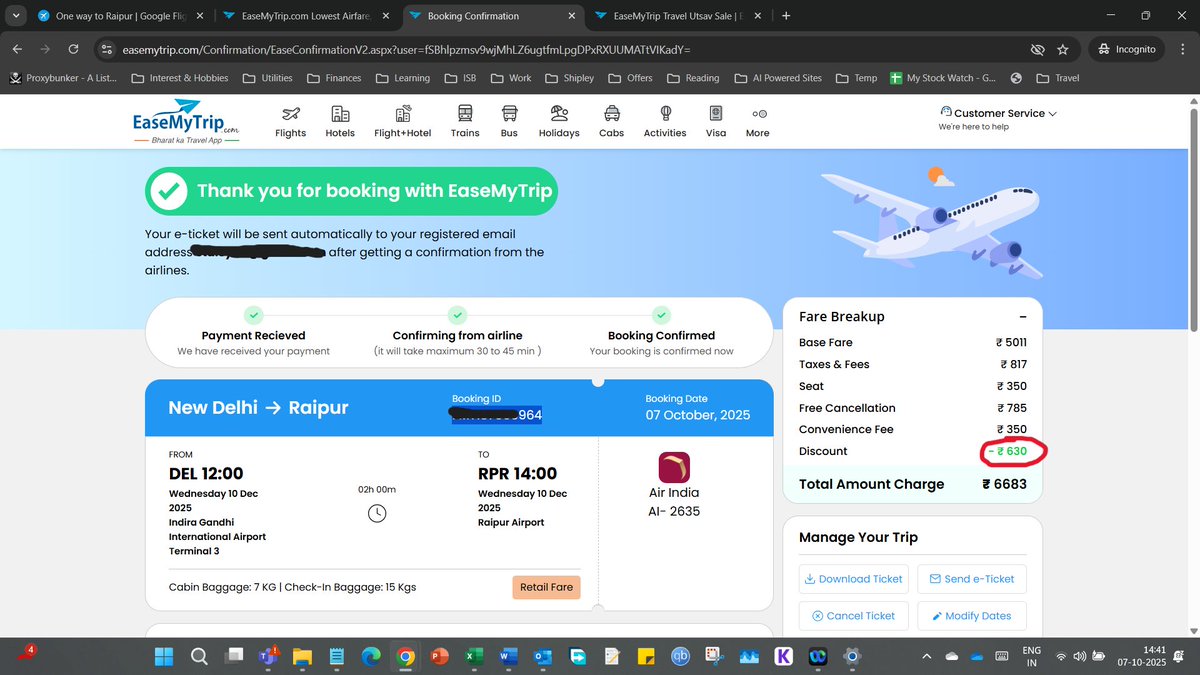Open the Offers bookmarks folder
This screenshot has width=1200, height=675.
629,78
